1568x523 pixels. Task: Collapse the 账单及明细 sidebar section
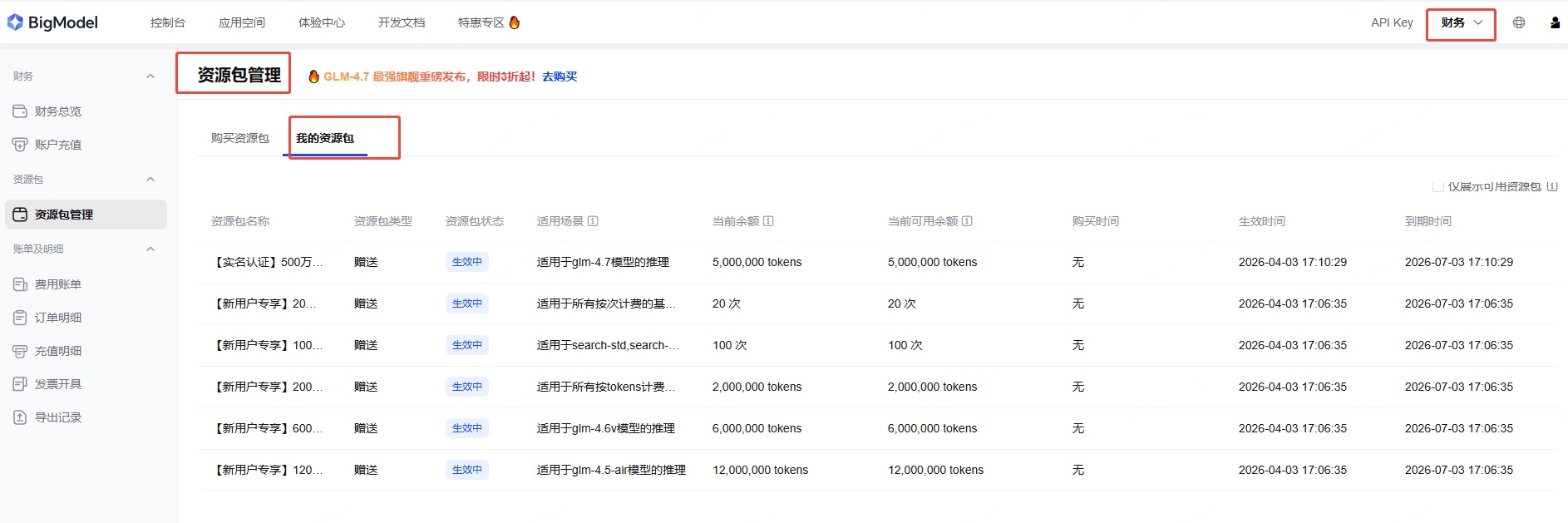point(150,249)
